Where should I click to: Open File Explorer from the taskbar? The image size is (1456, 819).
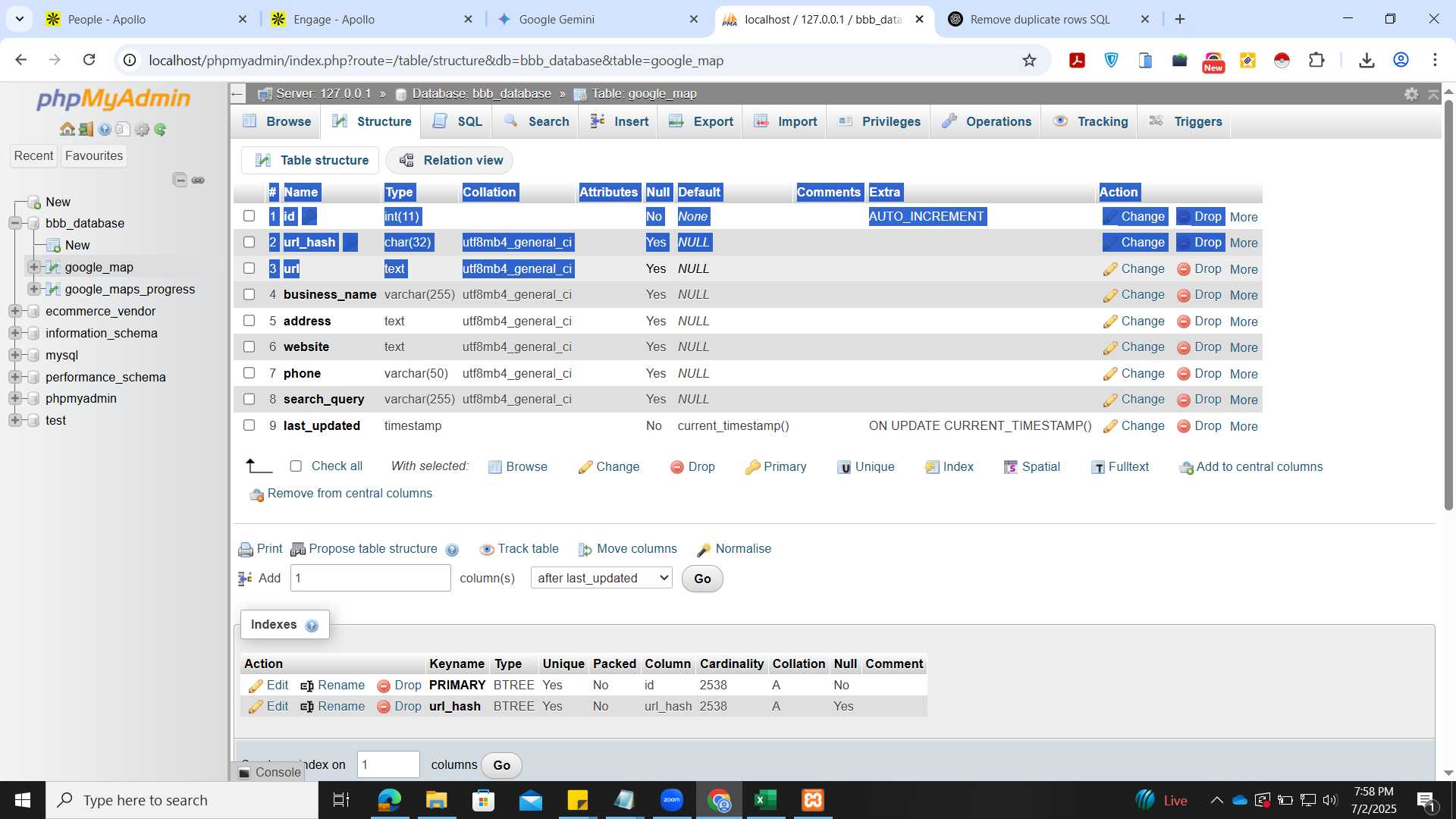pos(436,800)
